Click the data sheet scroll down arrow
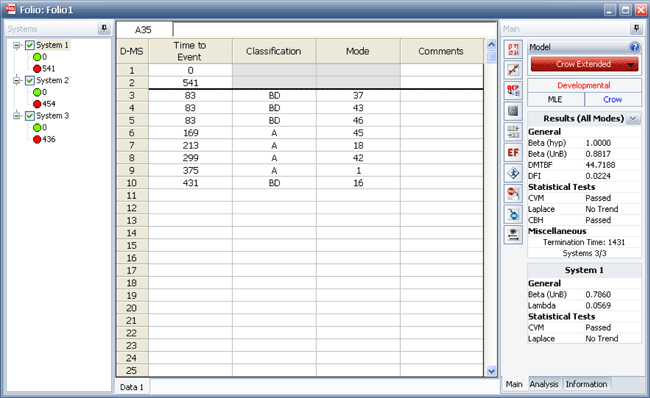Image resolution: width=650 pixels, height=398 pixels. [491, 371]
